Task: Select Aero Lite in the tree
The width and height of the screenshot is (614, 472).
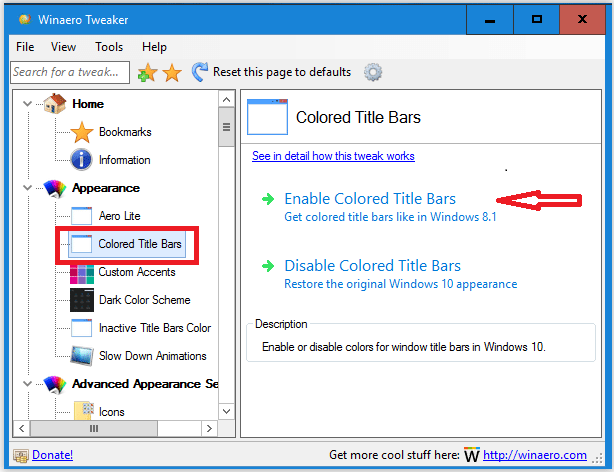Action: coord(119,216)
